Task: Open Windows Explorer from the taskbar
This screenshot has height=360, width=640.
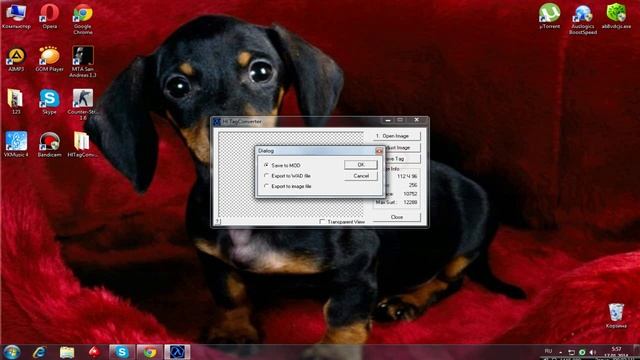Action: click(x=67, y=352)
